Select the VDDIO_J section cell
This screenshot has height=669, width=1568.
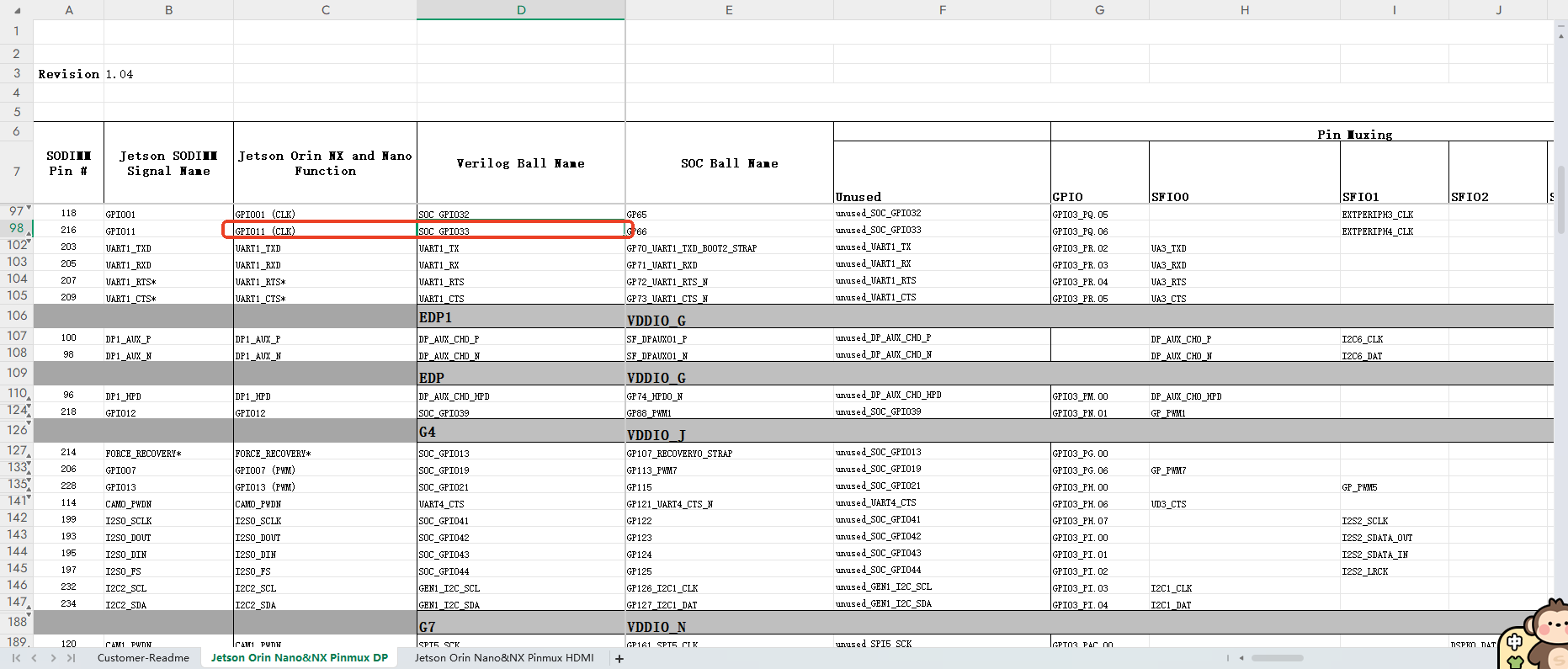(729, 433)
